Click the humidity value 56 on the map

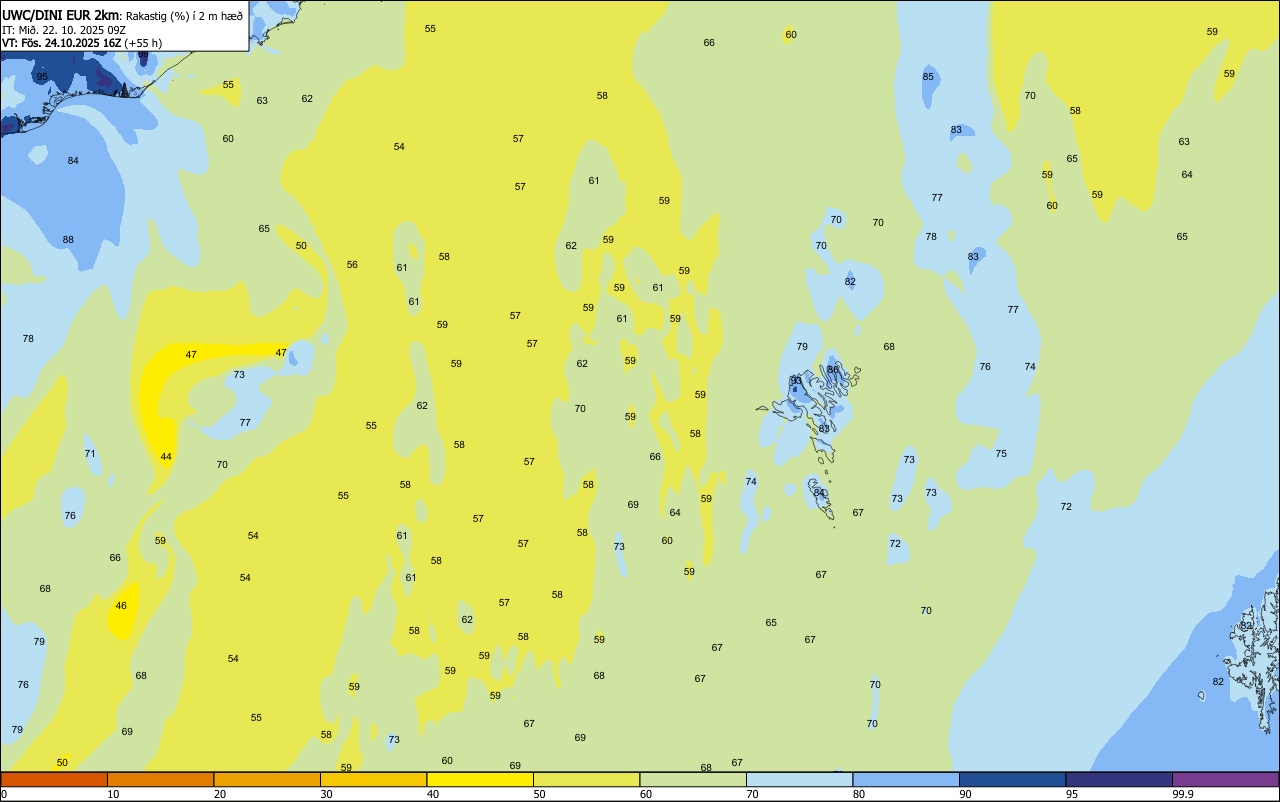352,265
